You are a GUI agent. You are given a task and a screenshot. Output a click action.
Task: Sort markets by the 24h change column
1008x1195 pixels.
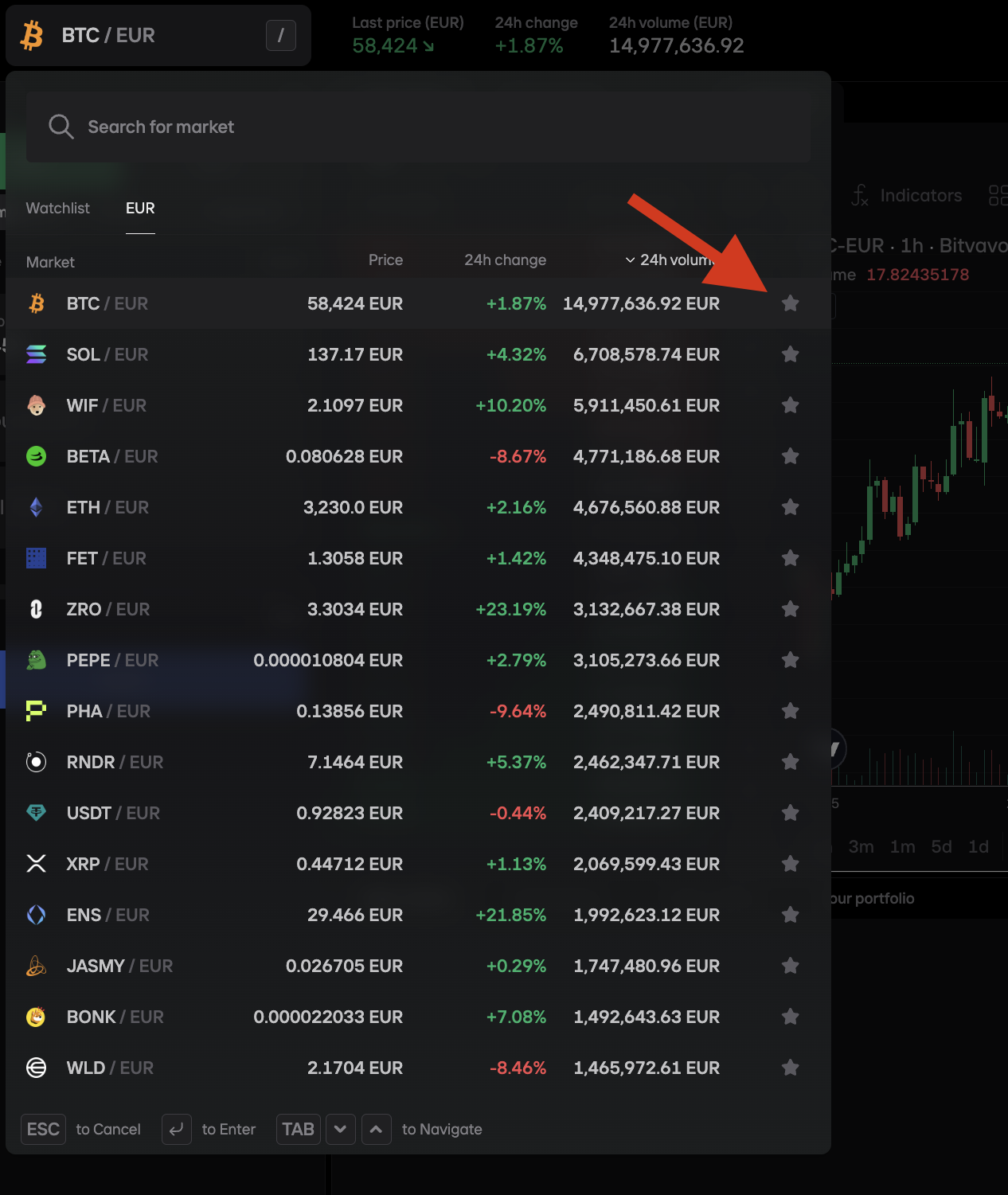(x=506, y=260)
